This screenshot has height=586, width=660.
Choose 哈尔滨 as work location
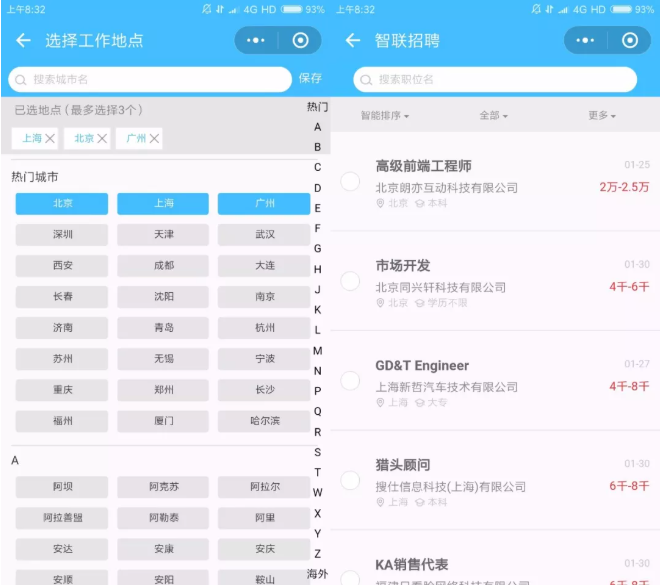(264, 421)
